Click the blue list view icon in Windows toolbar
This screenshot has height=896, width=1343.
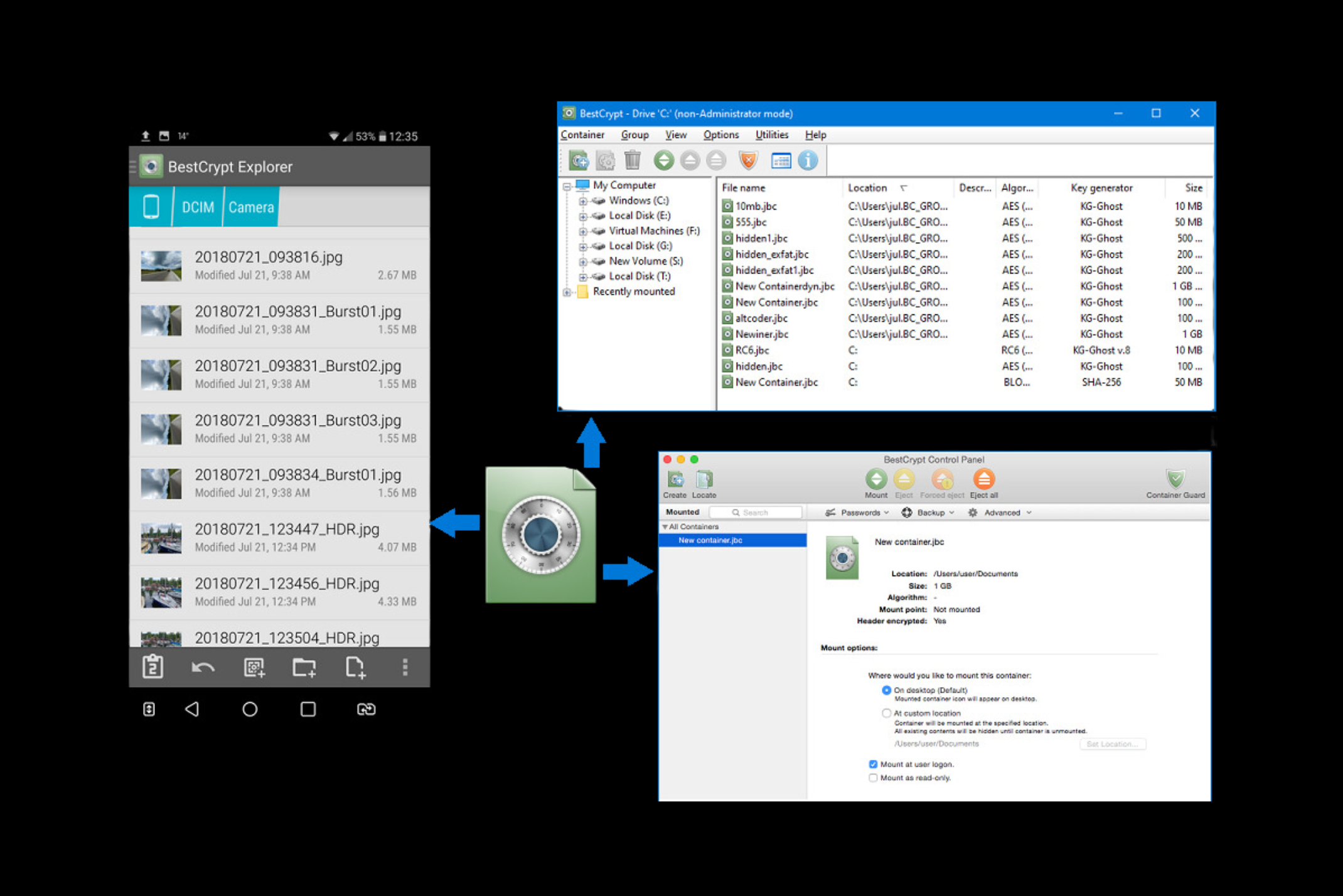tap(780, 161)
